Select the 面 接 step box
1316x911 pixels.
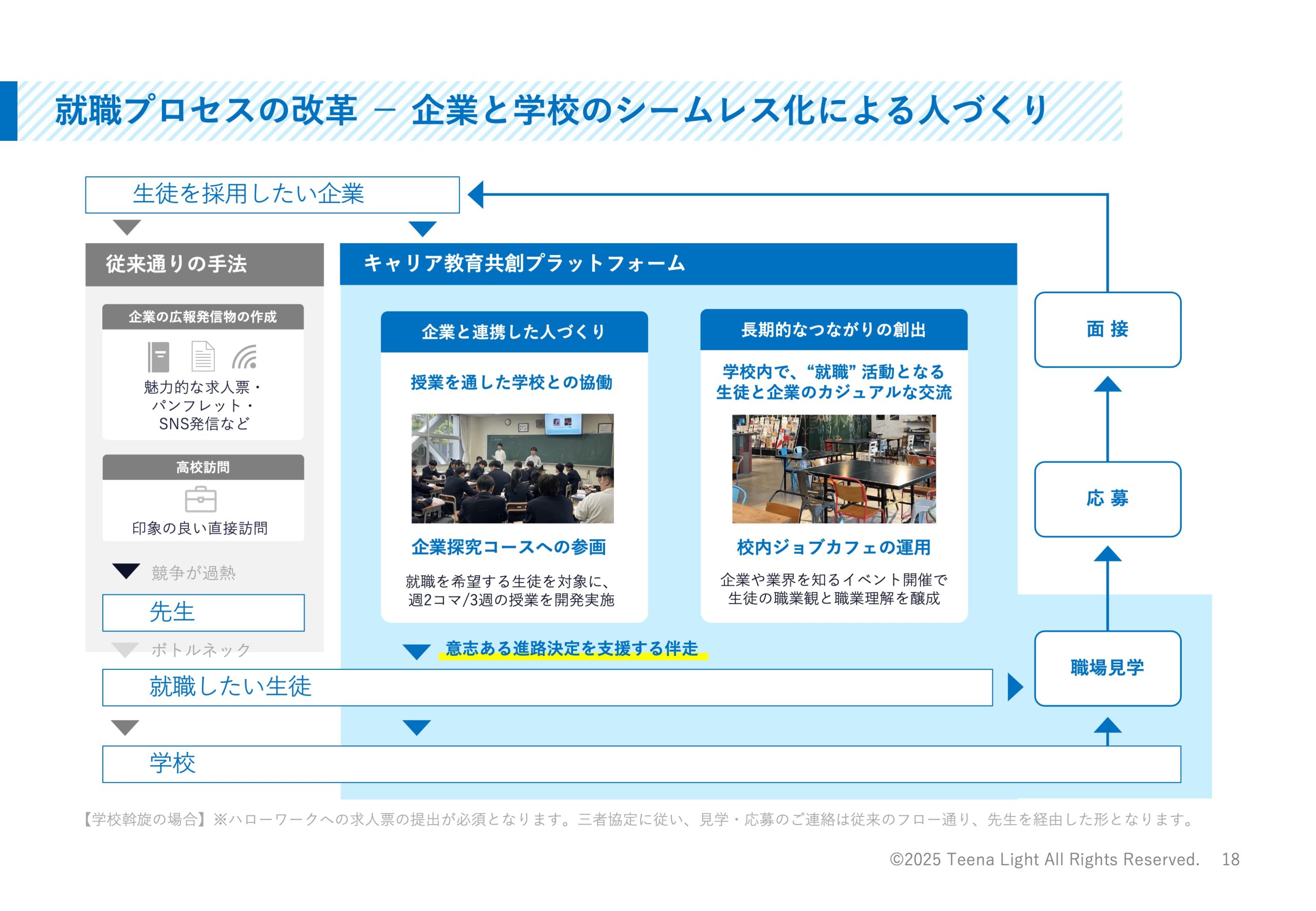1107,330
